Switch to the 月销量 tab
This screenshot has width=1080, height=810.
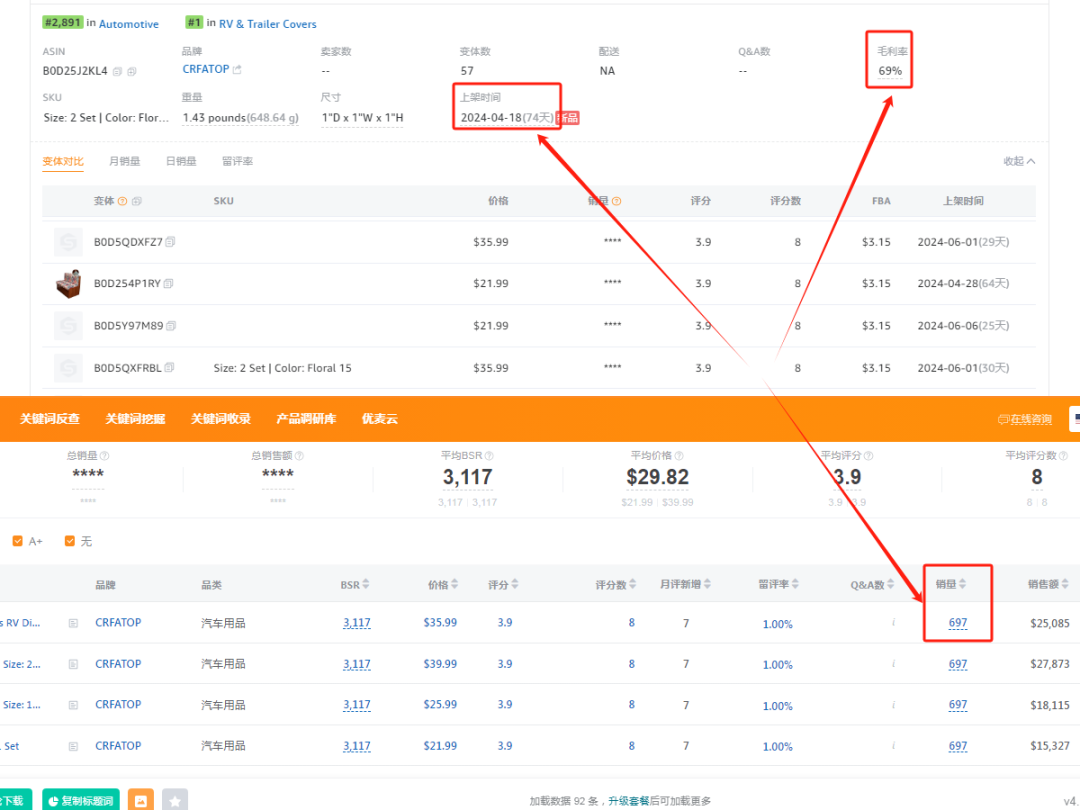click(x=125, y=161)
